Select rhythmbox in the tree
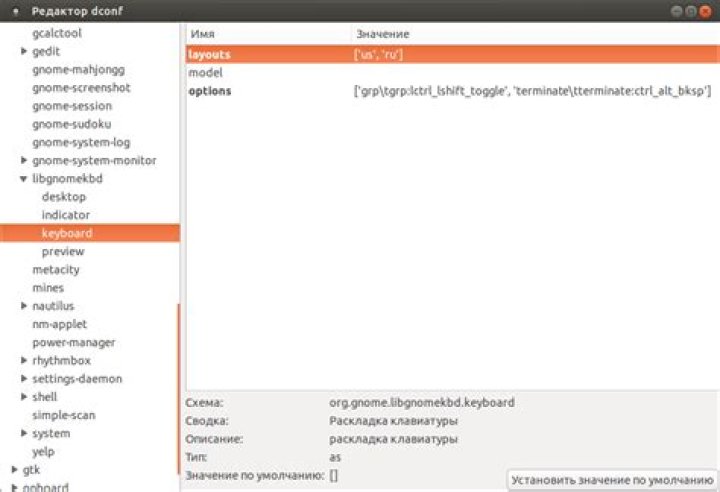The height and width of the screenshot is (492, 720). [61, 361]
